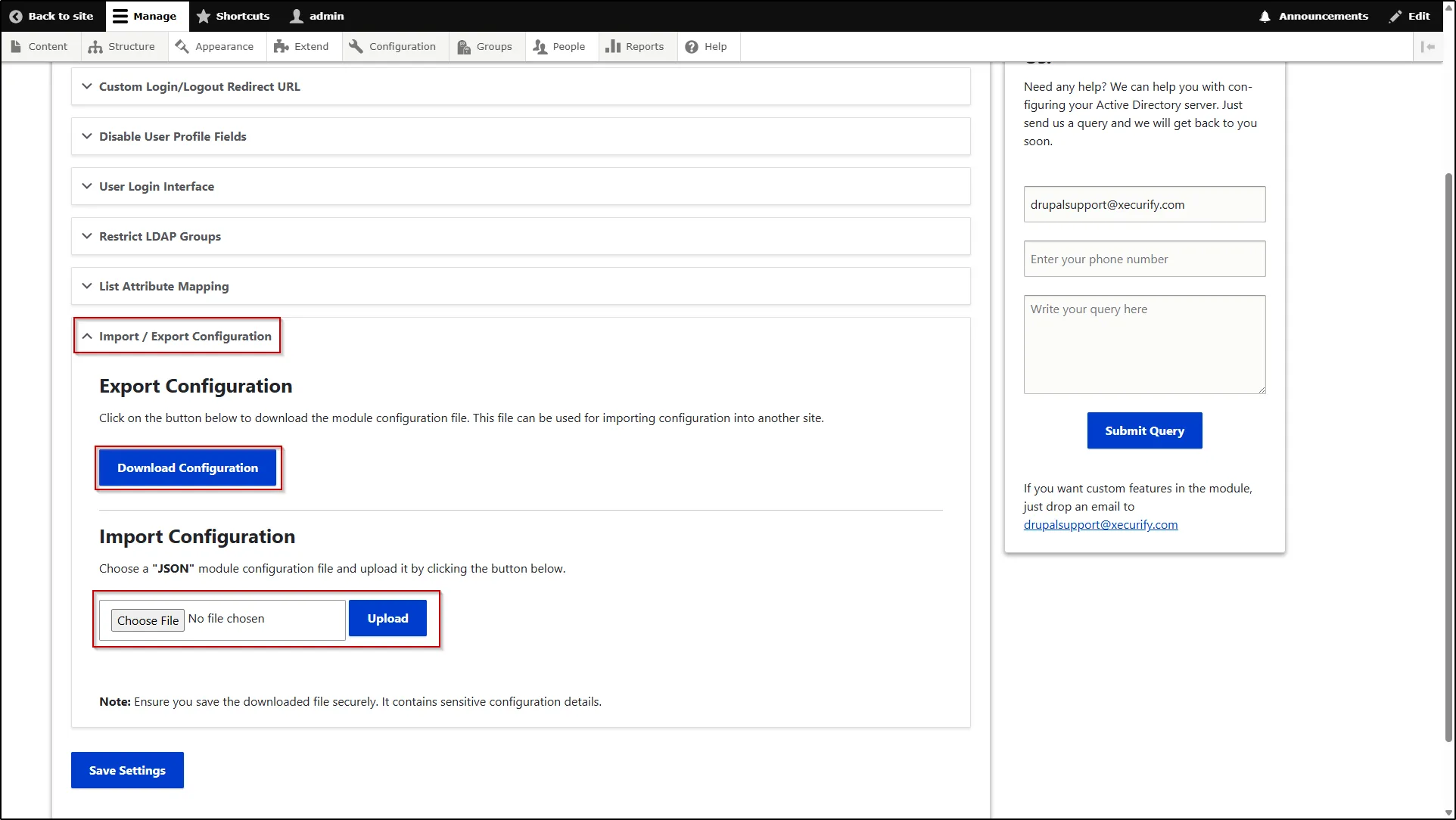
Task: Open the Structure admin section
Action: click(123, 46)
